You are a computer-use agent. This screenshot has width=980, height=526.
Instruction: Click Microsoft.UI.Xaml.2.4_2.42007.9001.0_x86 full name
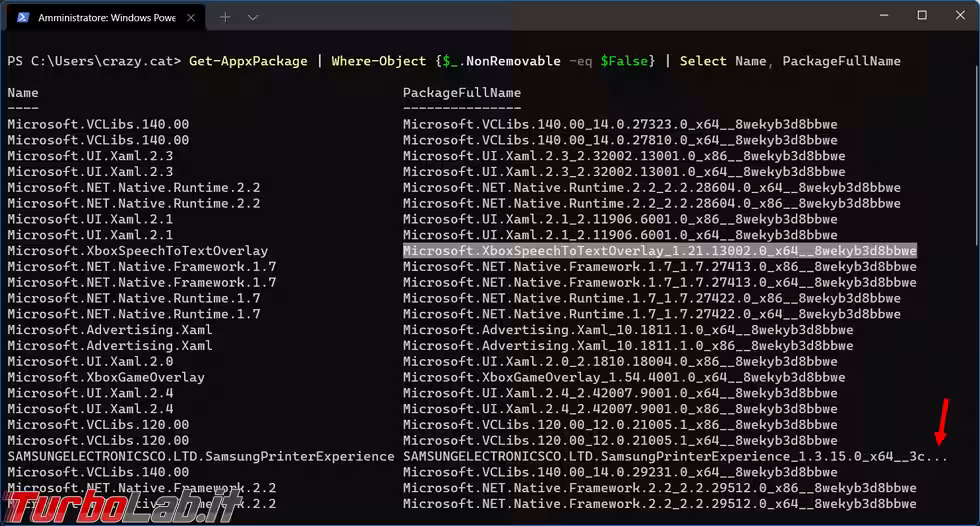[x=620, y=409]
